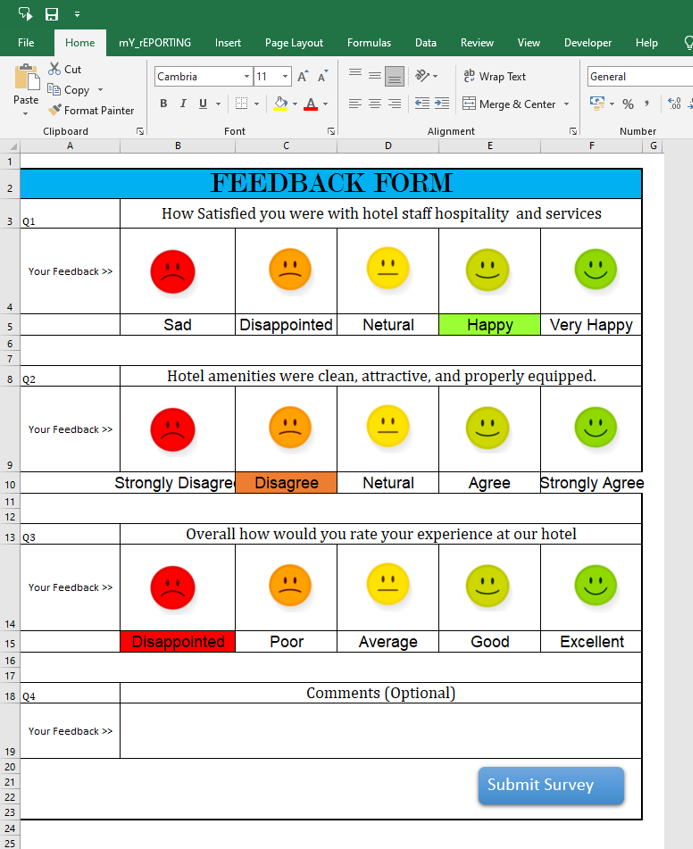Click the Submit Survey button

(550, 786)
